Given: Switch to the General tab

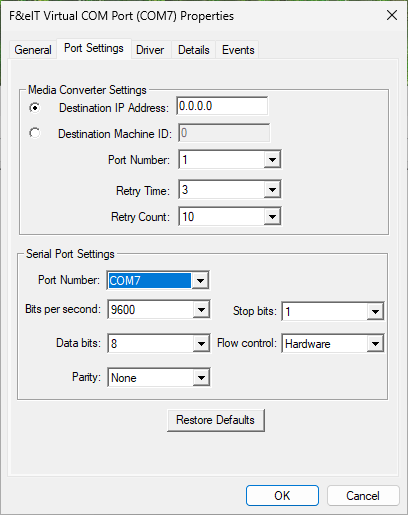Looking at the screenshot, I should tap(33, 50).
